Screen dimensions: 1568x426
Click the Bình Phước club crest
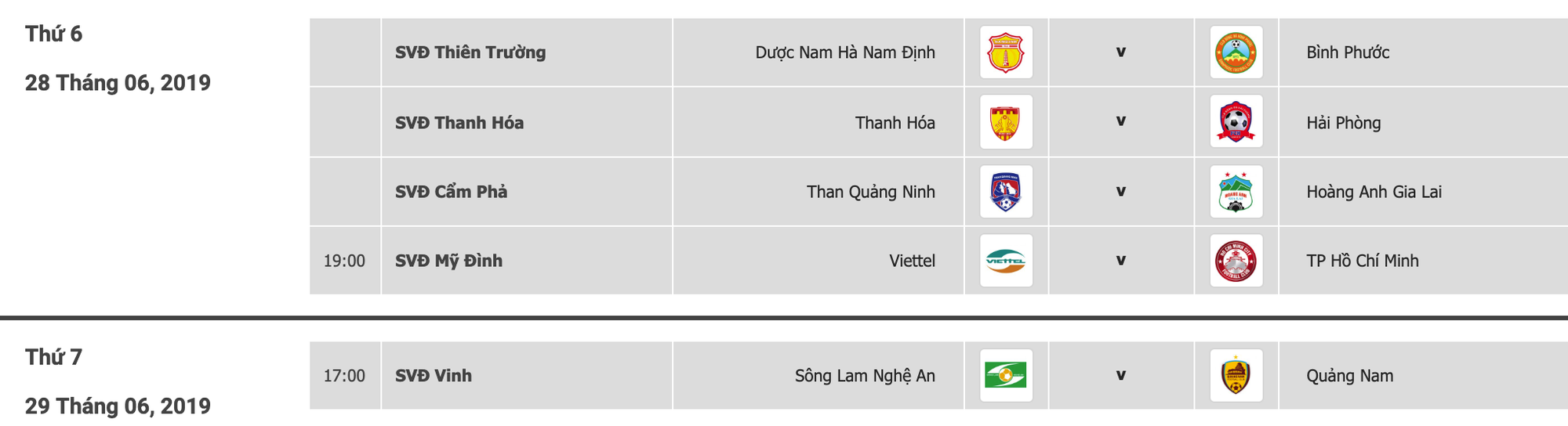pos(1236,52)
